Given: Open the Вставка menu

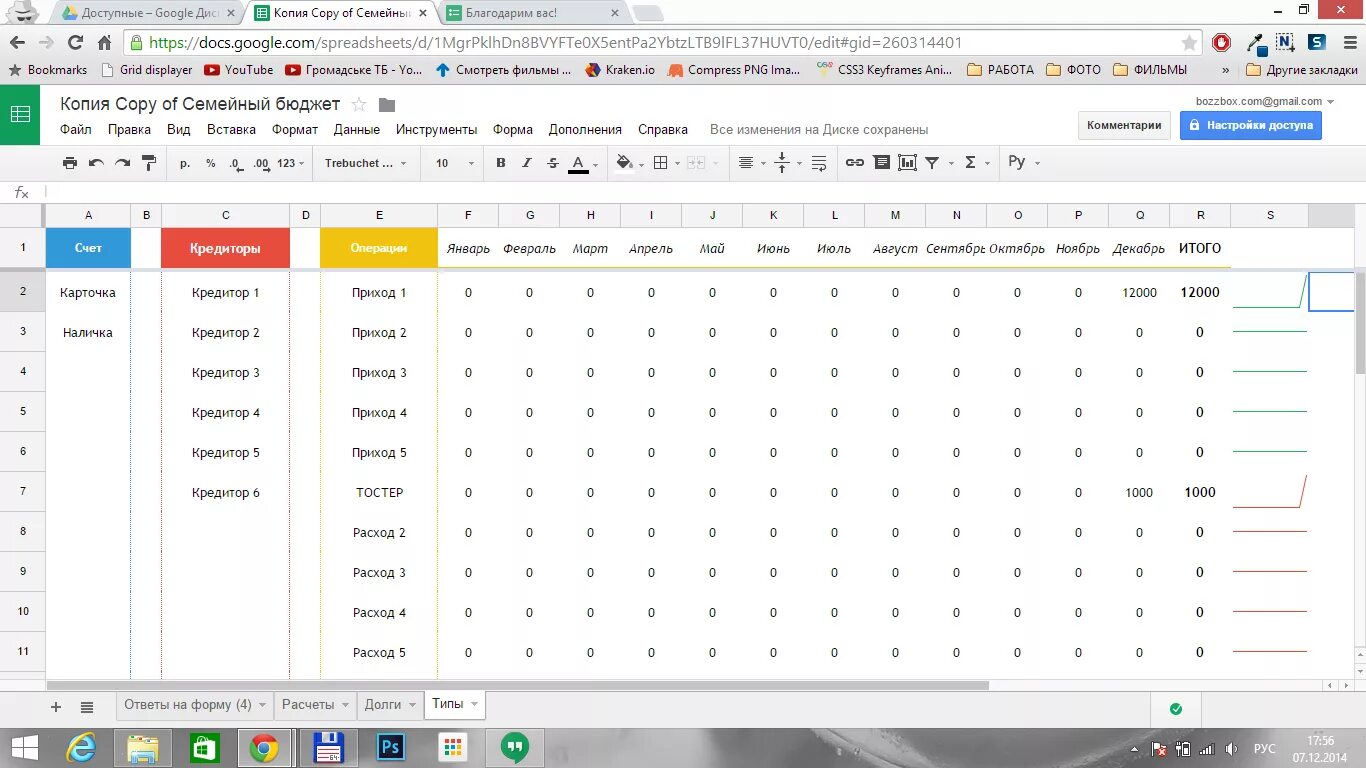Looking at the screenshot, I should [231, 130].
